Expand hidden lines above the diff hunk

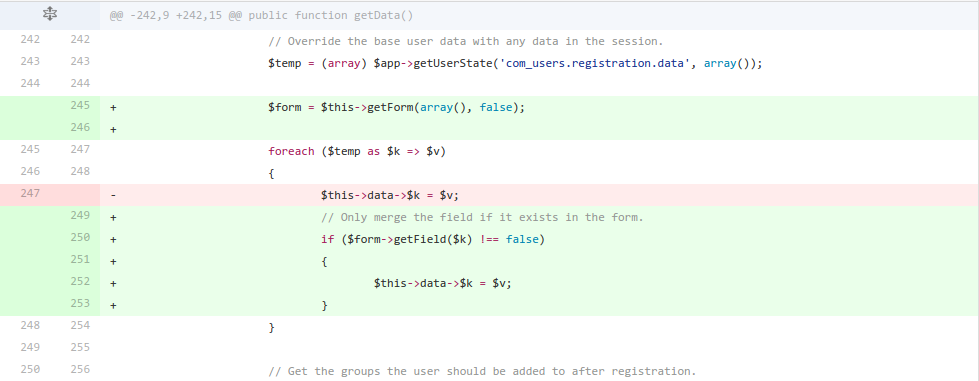49,14
